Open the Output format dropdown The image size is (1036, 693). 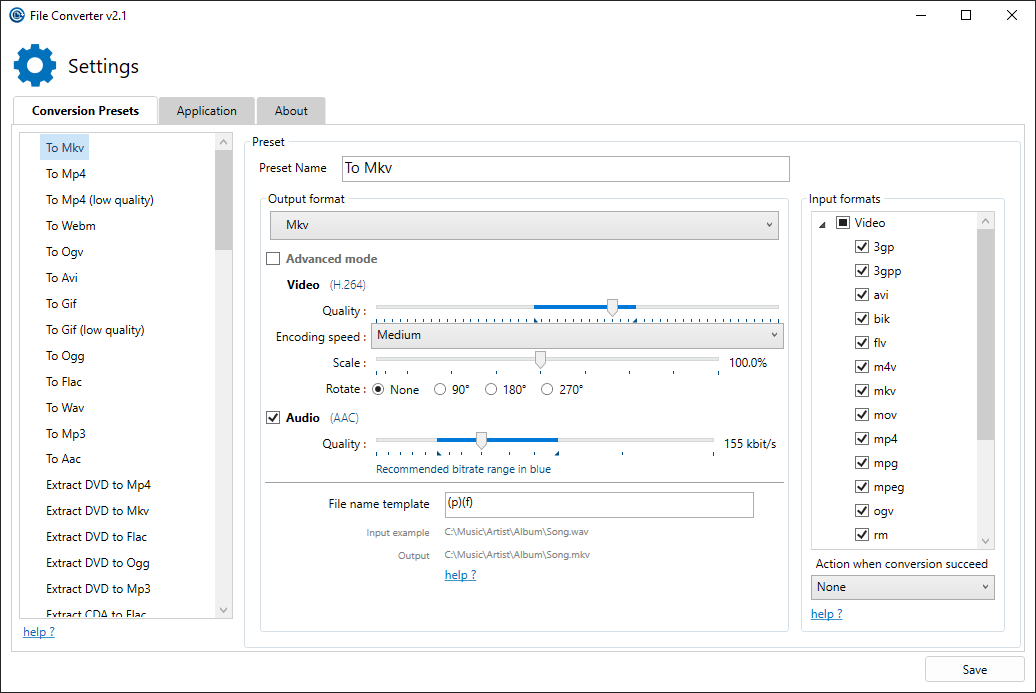pyautogui.click(x=523, y=224)
